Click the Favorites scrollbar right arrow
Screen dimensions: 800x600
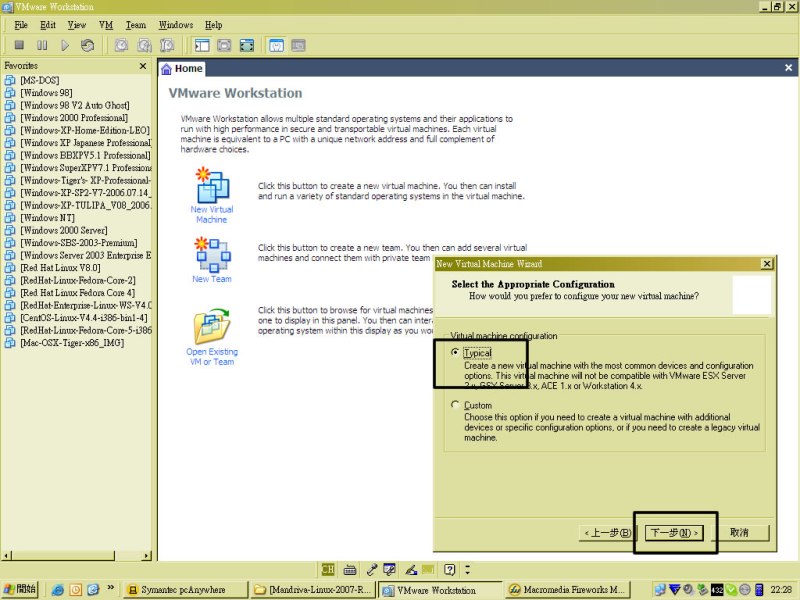pyautogui.click(x=147, y=556)
